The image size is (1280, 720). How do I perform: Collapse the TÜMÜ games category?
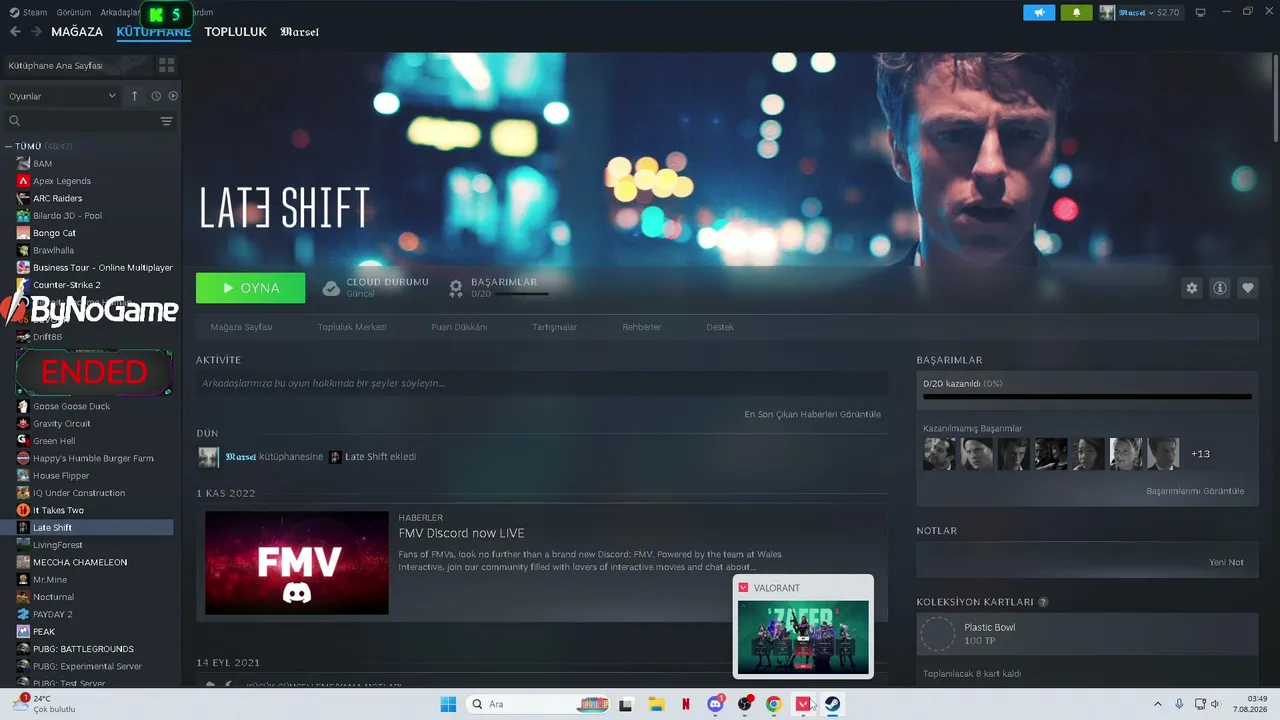click(x=8, y=146)
